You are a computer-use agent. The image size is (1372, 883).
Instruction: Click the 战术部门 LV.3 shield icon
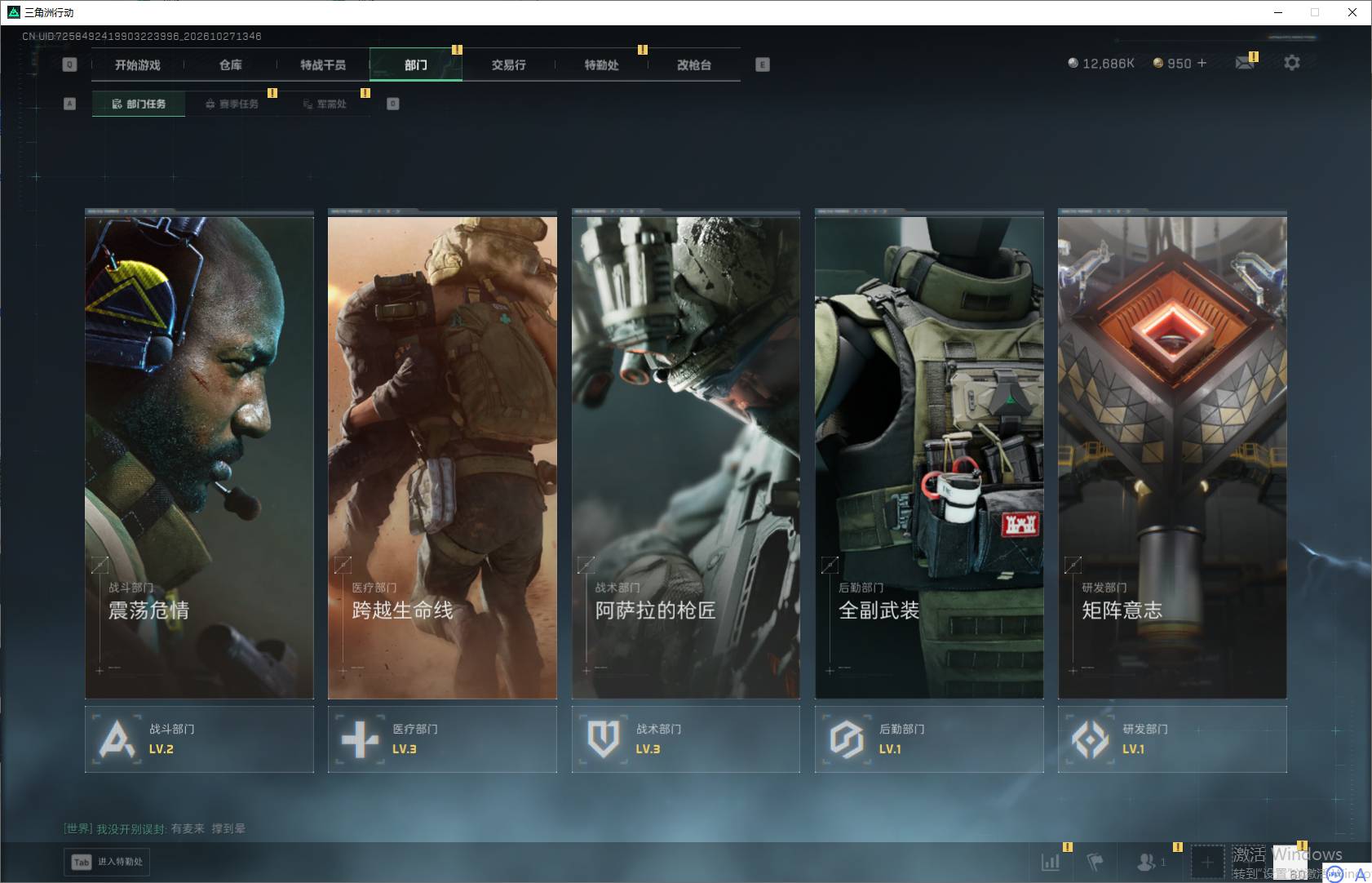coord(604,739)
